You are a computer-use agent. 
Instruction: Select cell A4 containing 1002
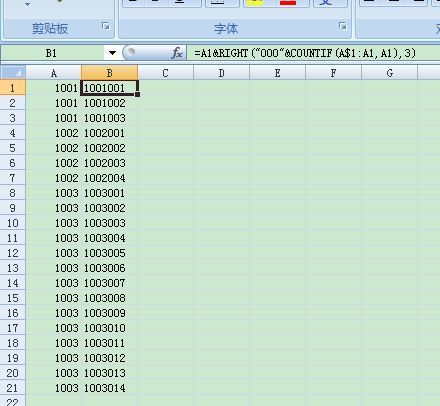pos(54,133)
